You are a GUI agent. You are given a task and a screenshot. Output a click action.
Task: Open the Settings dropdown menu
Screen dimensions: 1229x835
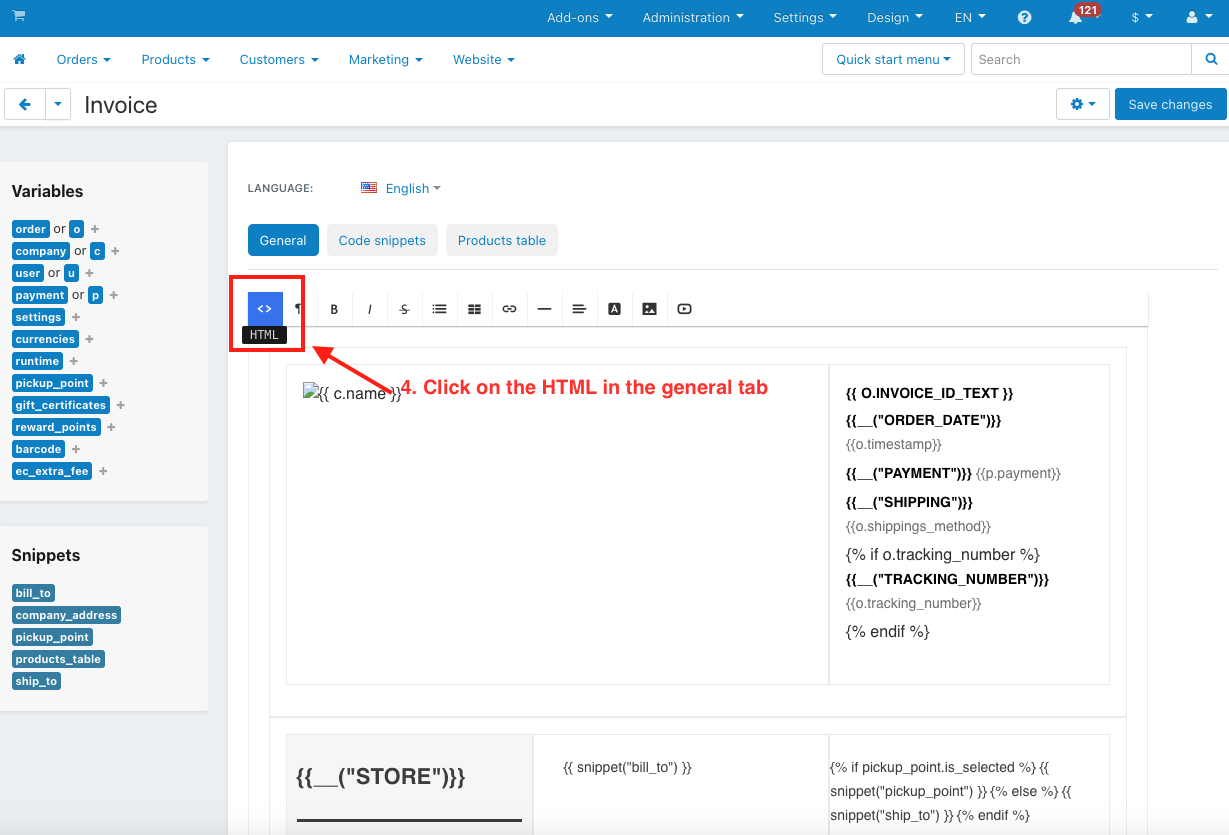click(805, 17)
